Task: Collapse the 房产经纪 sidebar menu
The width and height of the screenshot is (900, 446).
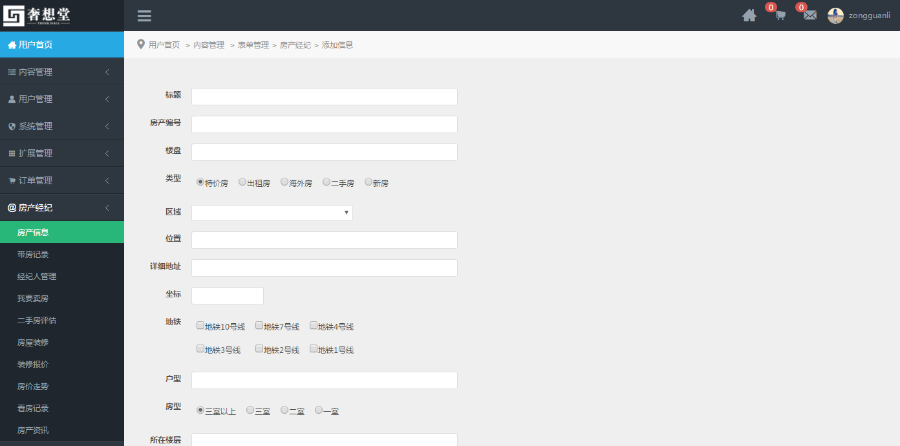Action: (x=62, y=207)
